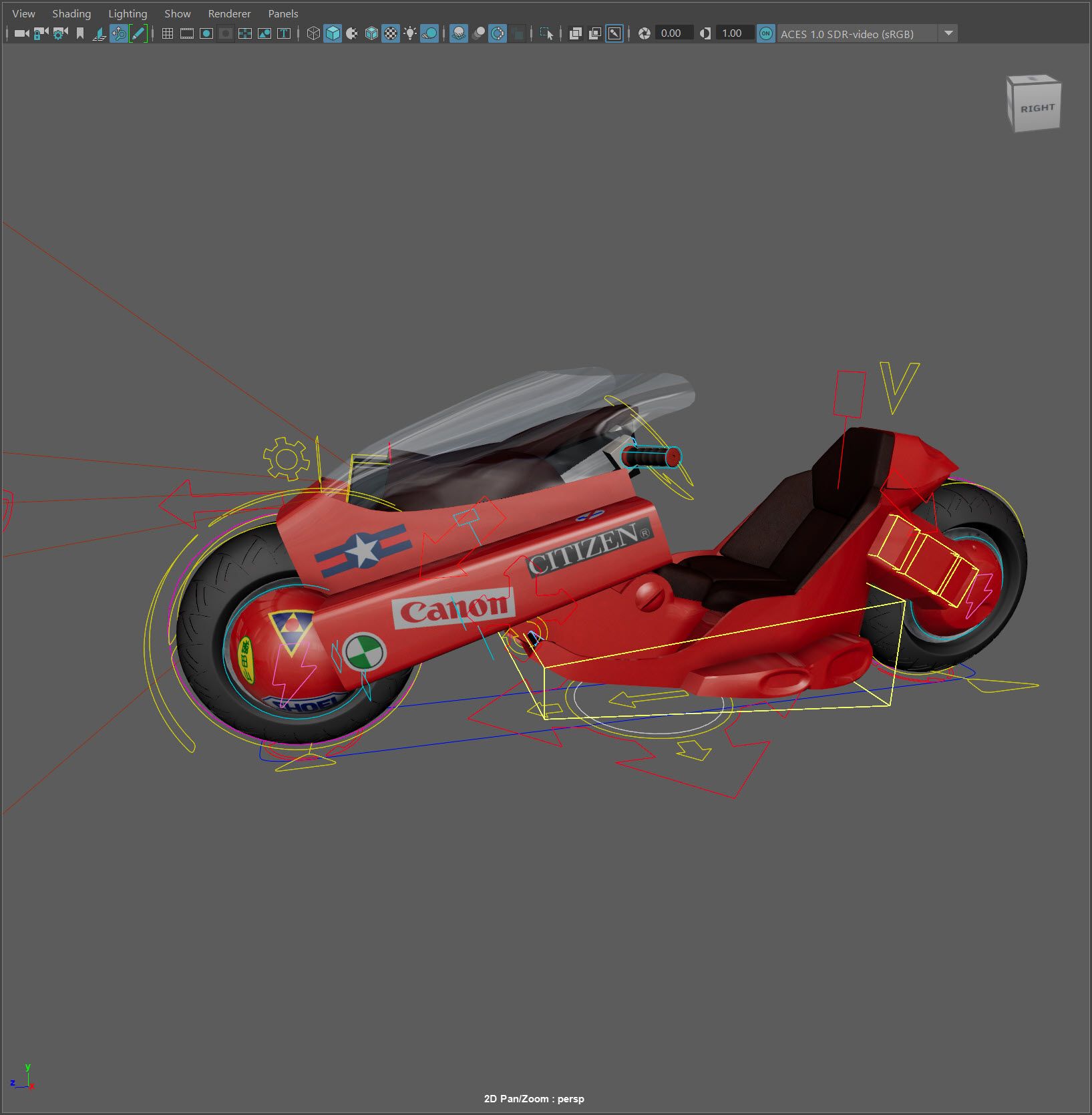Open the Renderer menu

tap(229, 13)
